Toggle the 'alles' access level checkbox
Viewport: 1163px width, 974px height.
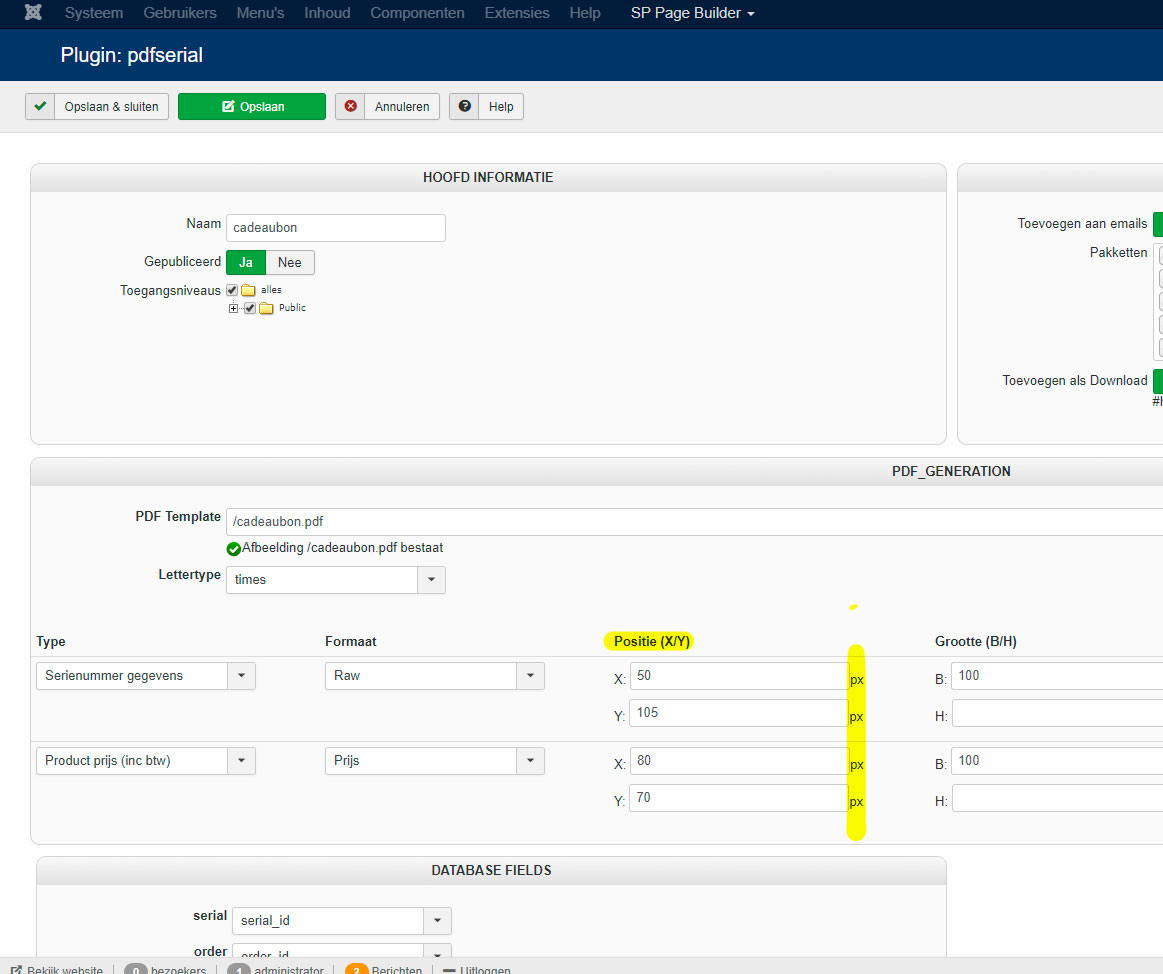pyautogui.click(x=232, y=290)
